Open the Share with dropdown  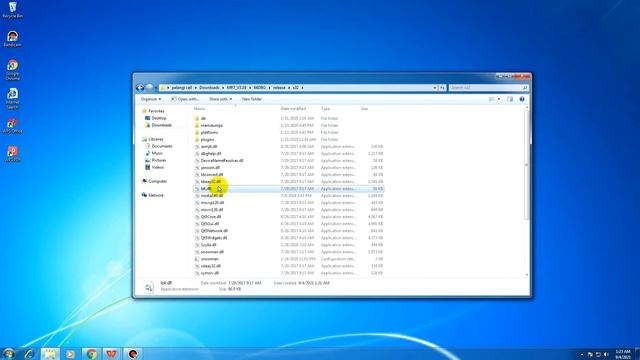point(220,99)
